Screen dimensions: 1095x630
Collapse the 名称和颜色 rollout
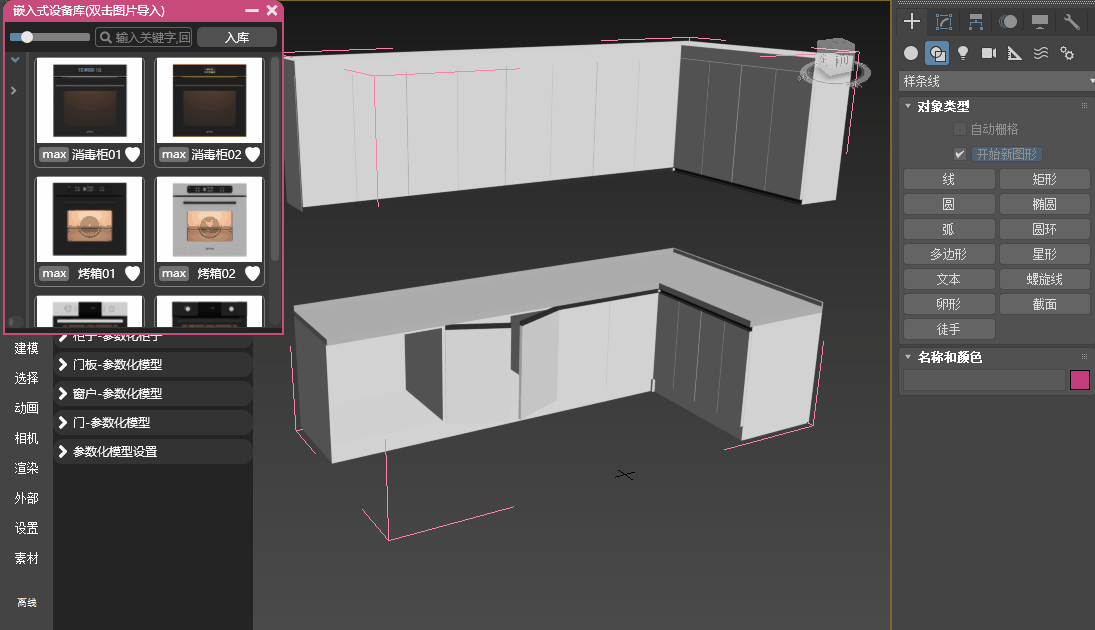(908, 357)
